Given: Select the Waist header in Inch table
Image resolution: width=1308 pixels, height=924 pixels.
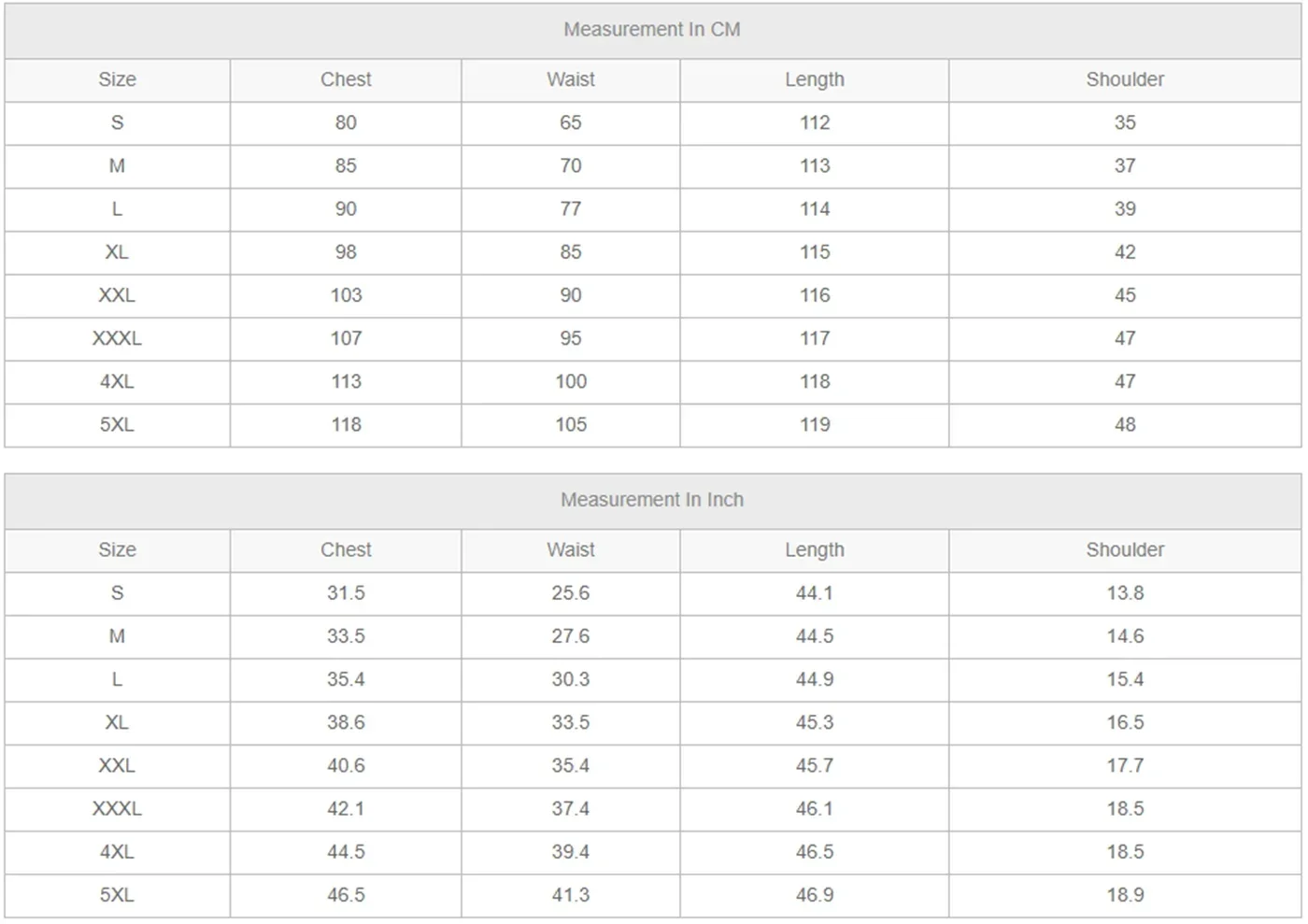Looking at the screenshot, I should [570, 549].
